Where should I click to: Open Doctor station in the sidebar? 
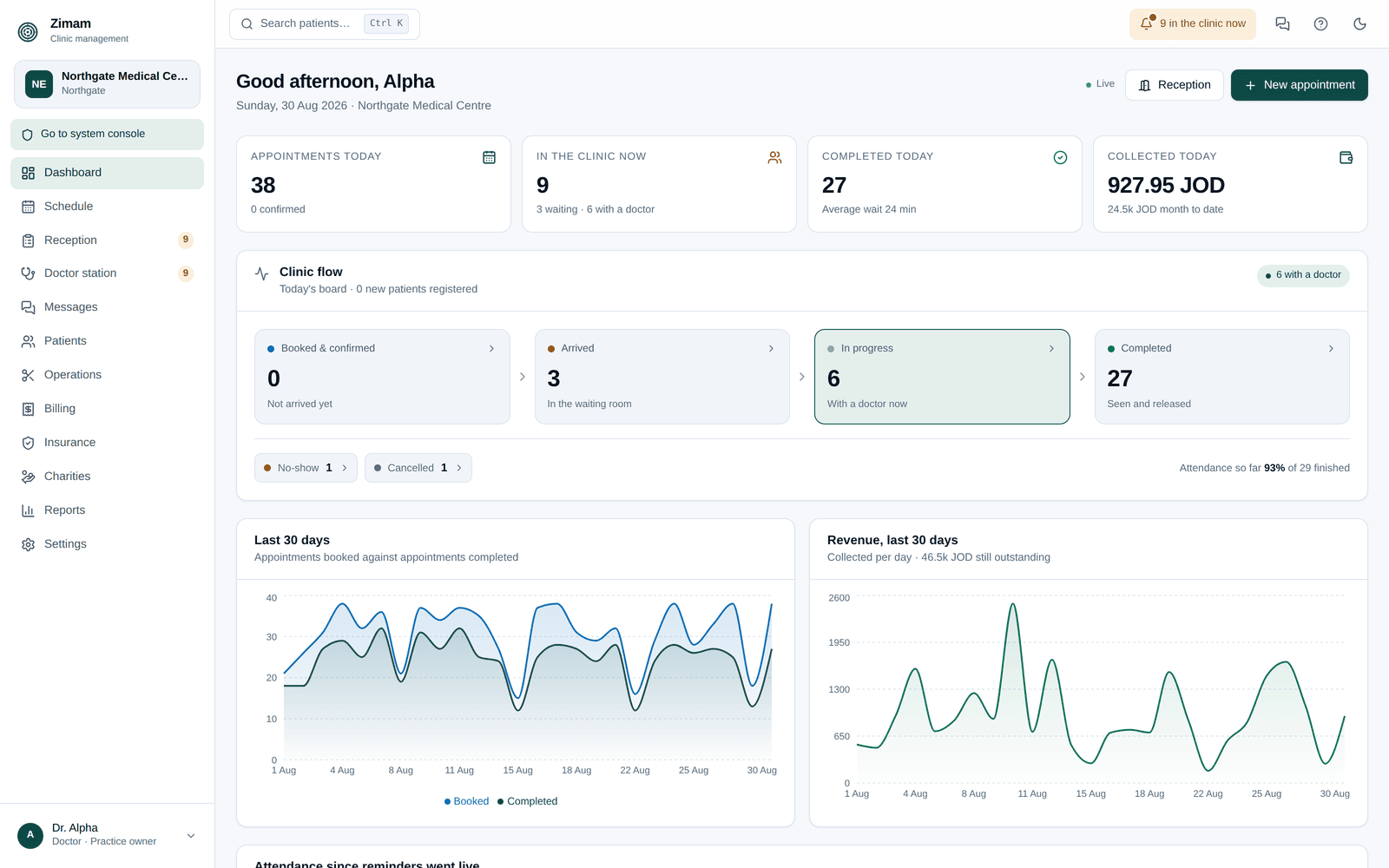pos(107,273)
